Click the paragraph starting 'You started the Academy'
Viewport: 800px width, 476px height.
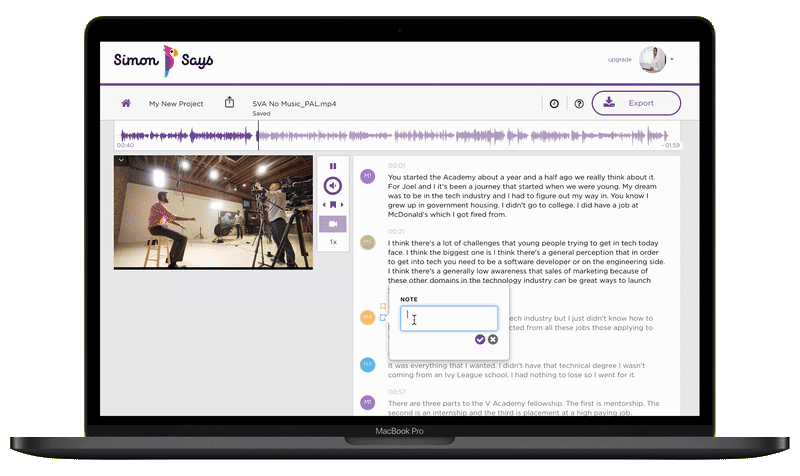click(522, 196)
